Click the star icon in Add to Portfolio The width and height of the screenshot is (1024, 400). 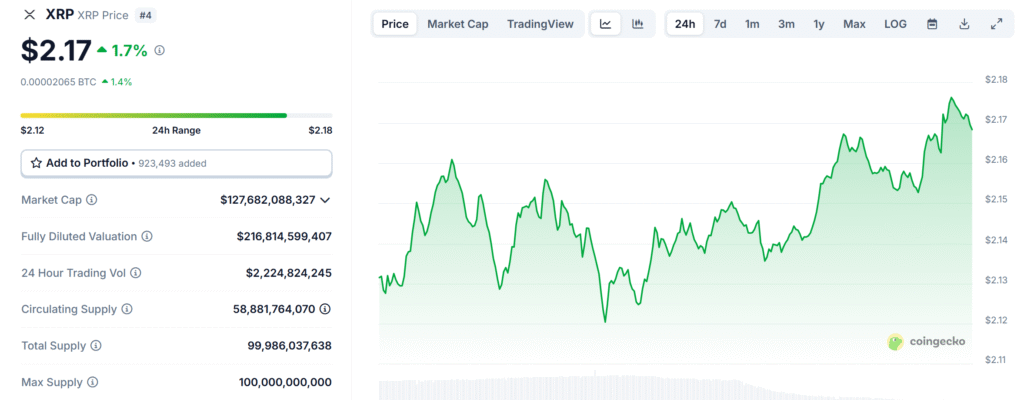(37, 163)
